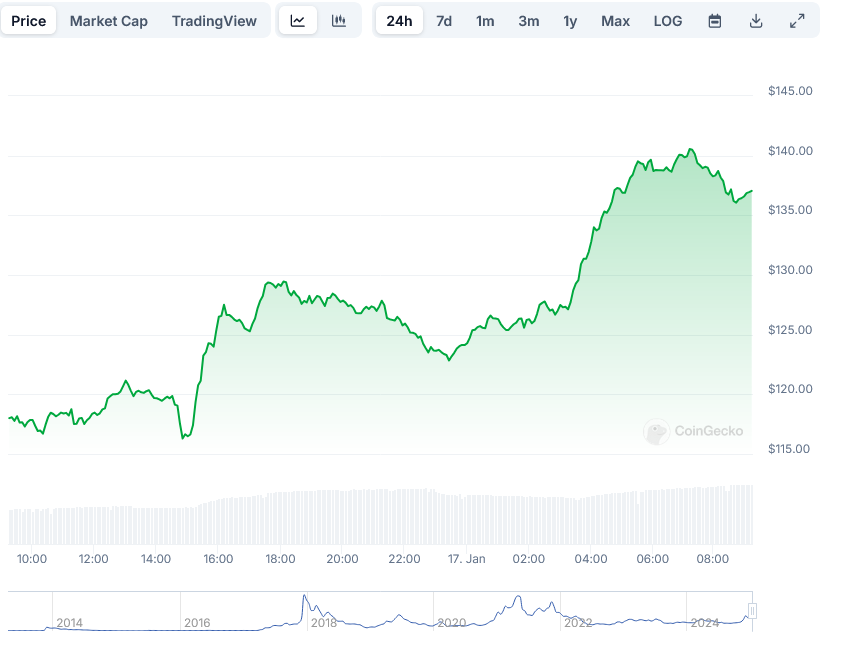The image size is (843, 645).
Task: Click the volume bars near 18:00
Action: pos(281,517)
